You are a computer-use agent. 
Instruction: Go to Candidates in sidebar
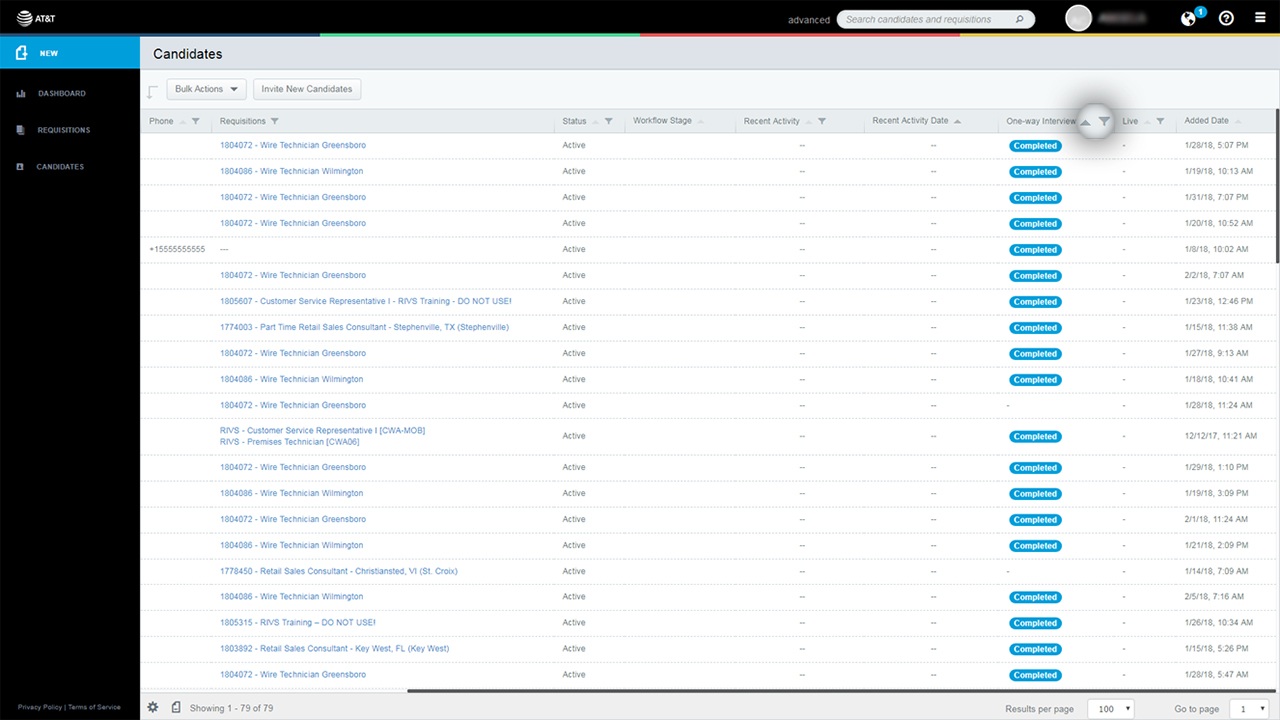click(60, 167)
